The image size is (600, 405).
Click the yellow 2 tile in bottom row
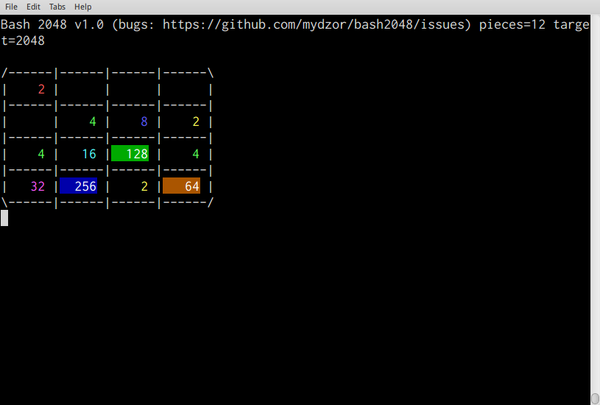pyautogui.click(x=144, y=186)
